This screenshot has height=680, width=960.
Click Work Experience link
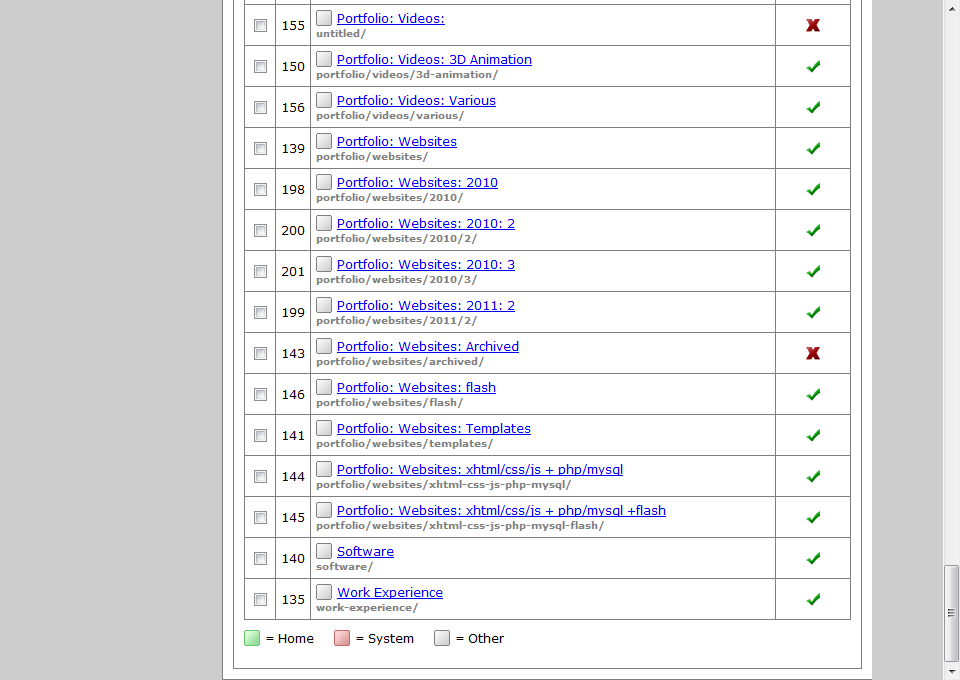pos(390,593)
